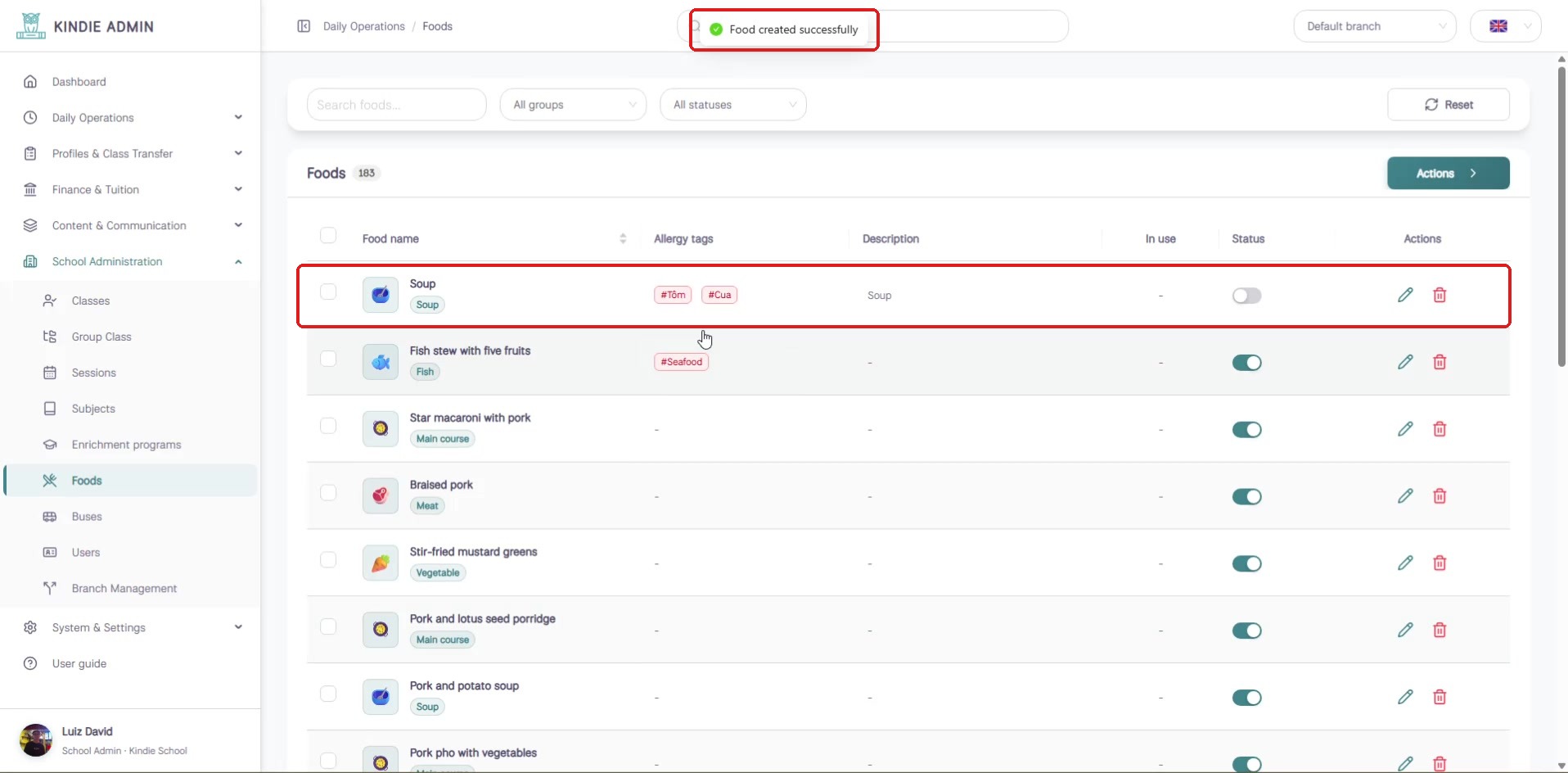Check the Soup row checkbox

coord(328,292)
